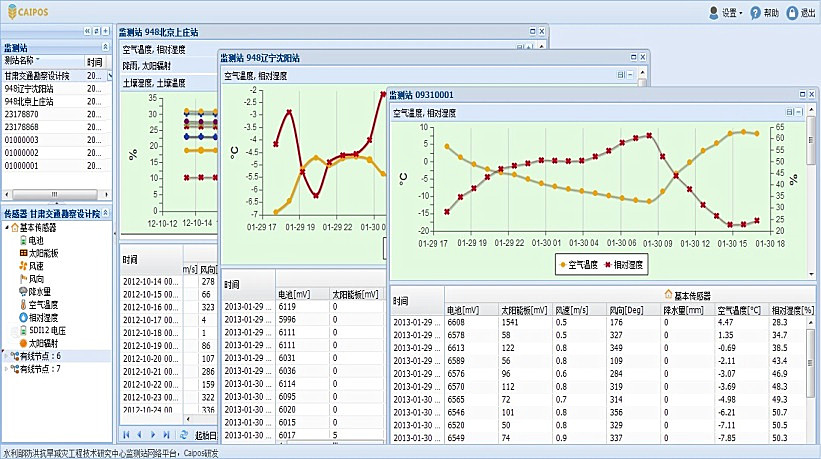Click 太阳能板[mV] header in 辽宁沈阳站 table
Viewport: 821px width, 459px height.
pyautogui.click(x=355, y=295)
